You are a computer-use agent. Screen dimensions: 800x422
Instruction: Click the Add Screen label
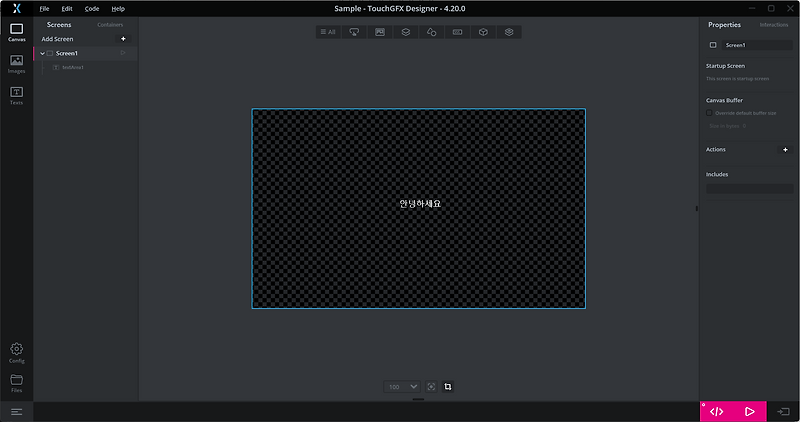point(57,39)
